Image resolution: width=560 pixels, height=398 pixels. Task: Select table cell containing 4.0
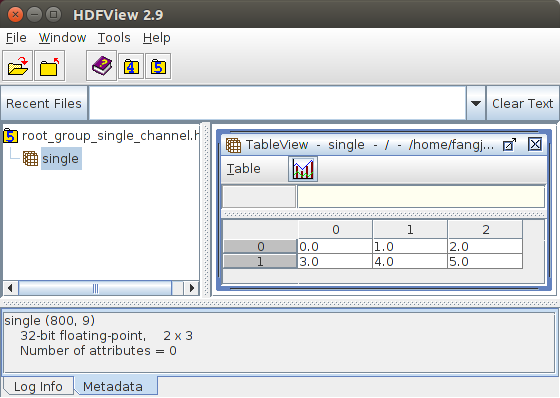(x=410, y=262)
